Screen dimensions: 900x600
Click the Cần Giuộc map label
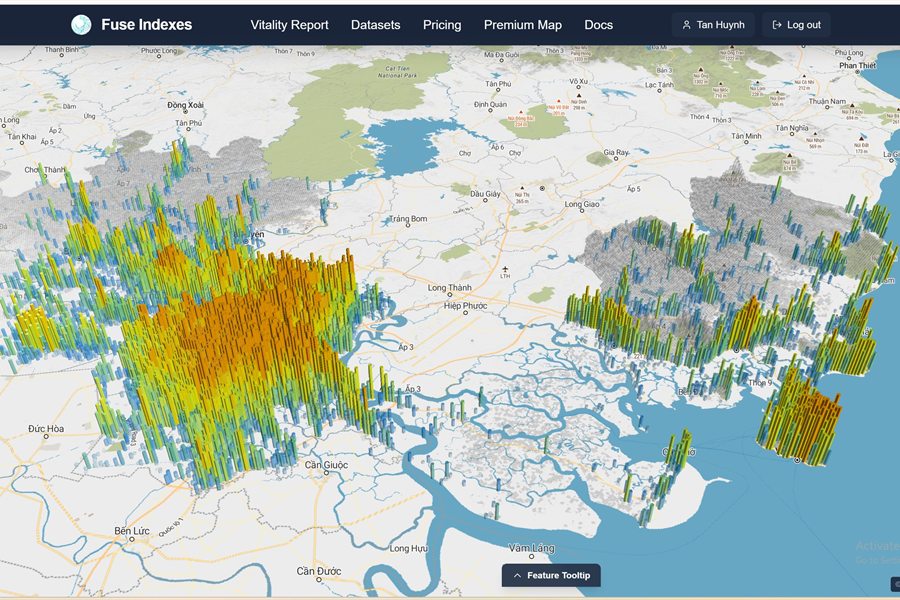(326, 464)
